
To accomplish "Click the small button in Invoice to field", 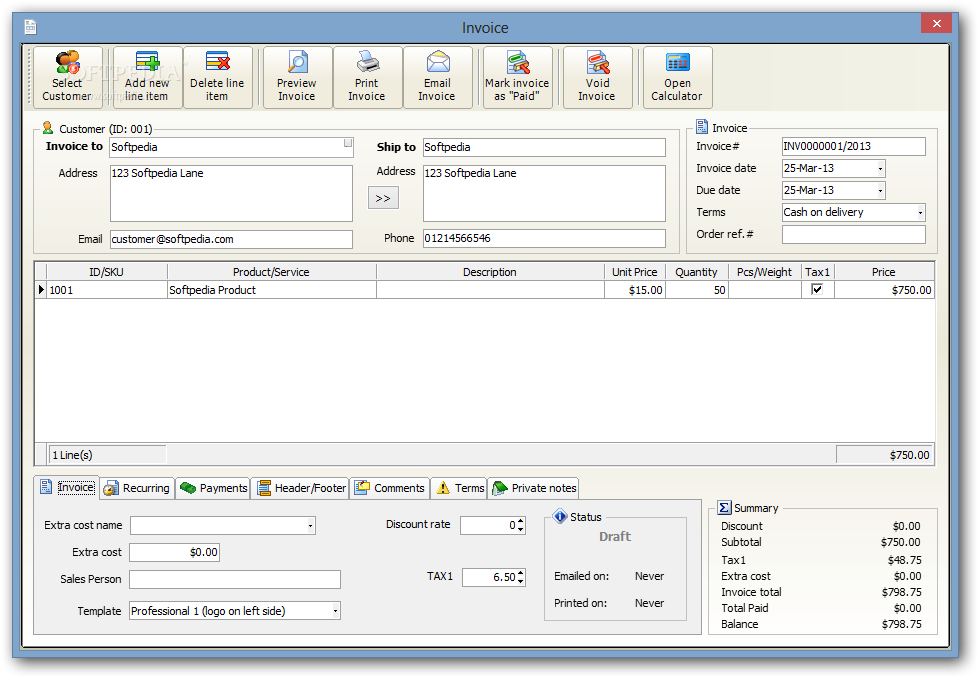I will [x=348, y=143].
